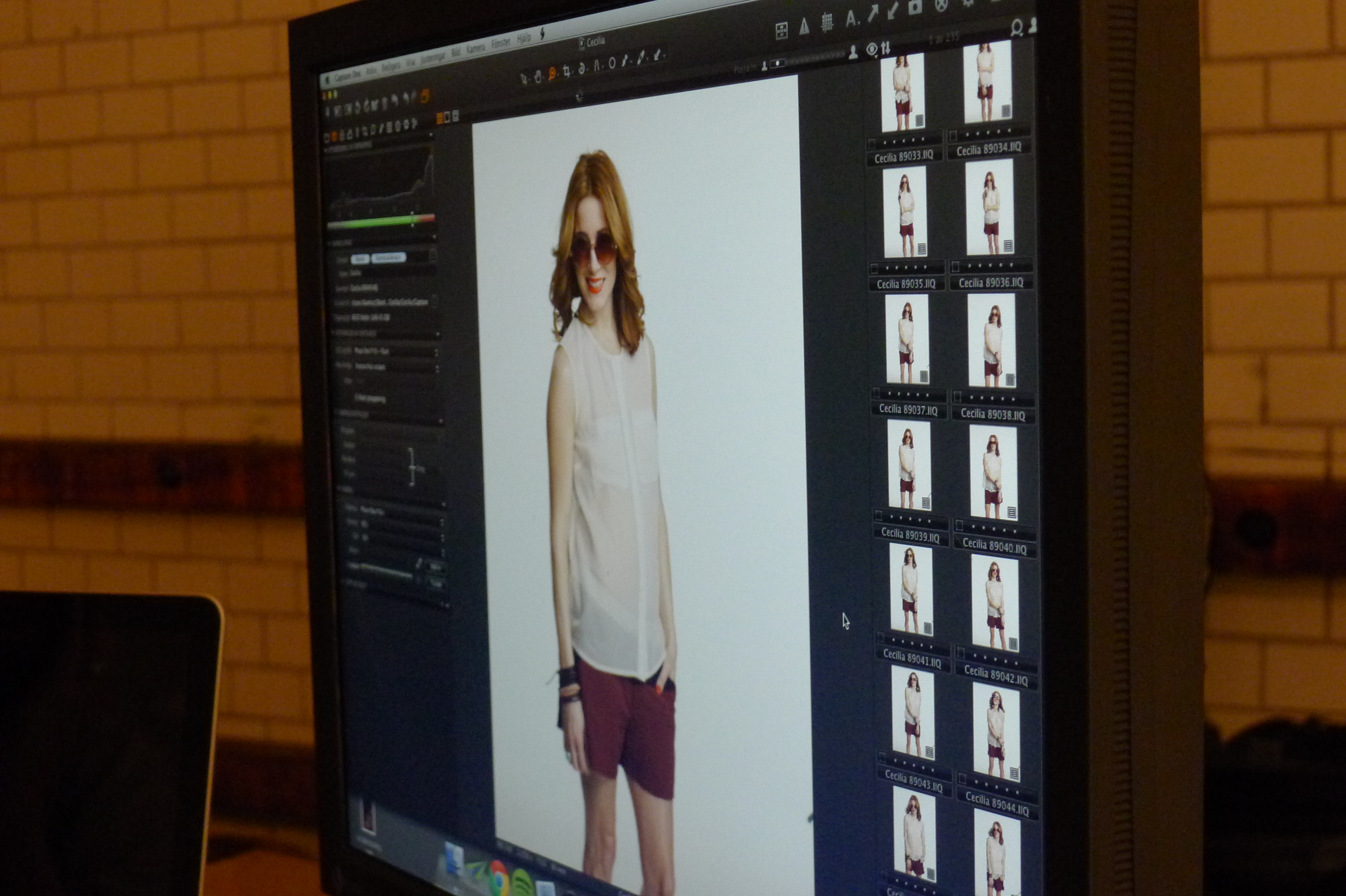Open the browser search magnifier

[x=1017, y=28]
